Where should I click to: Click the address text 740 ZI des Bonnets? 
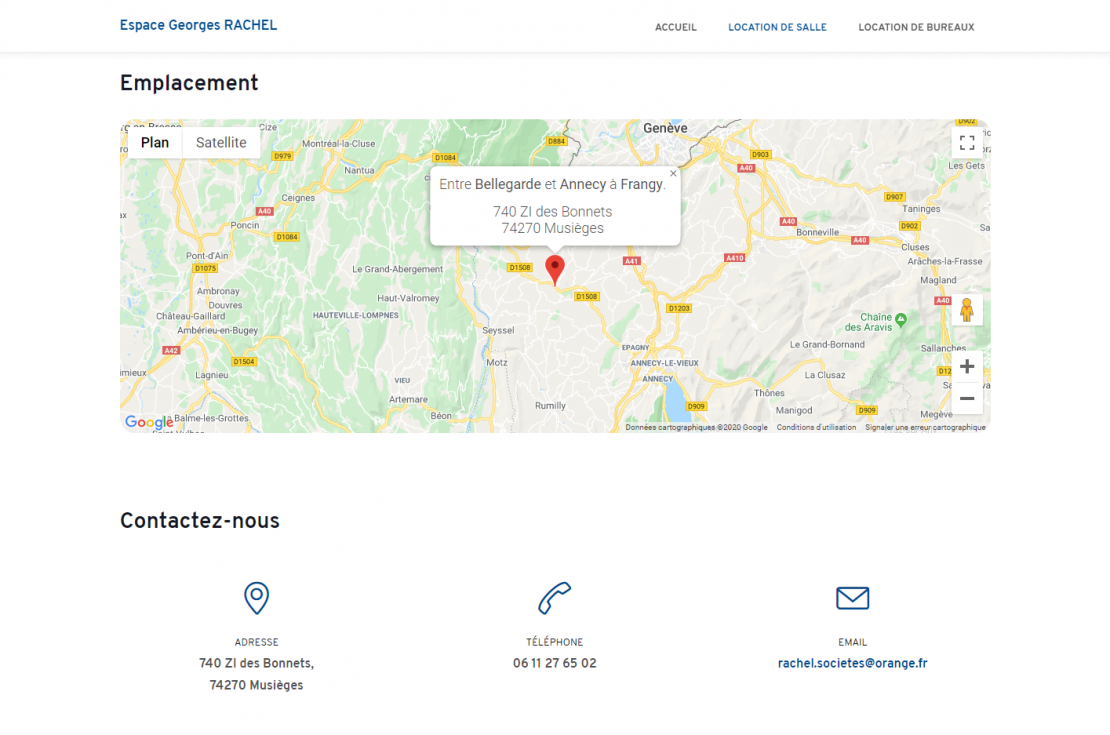tap(256, 663)
